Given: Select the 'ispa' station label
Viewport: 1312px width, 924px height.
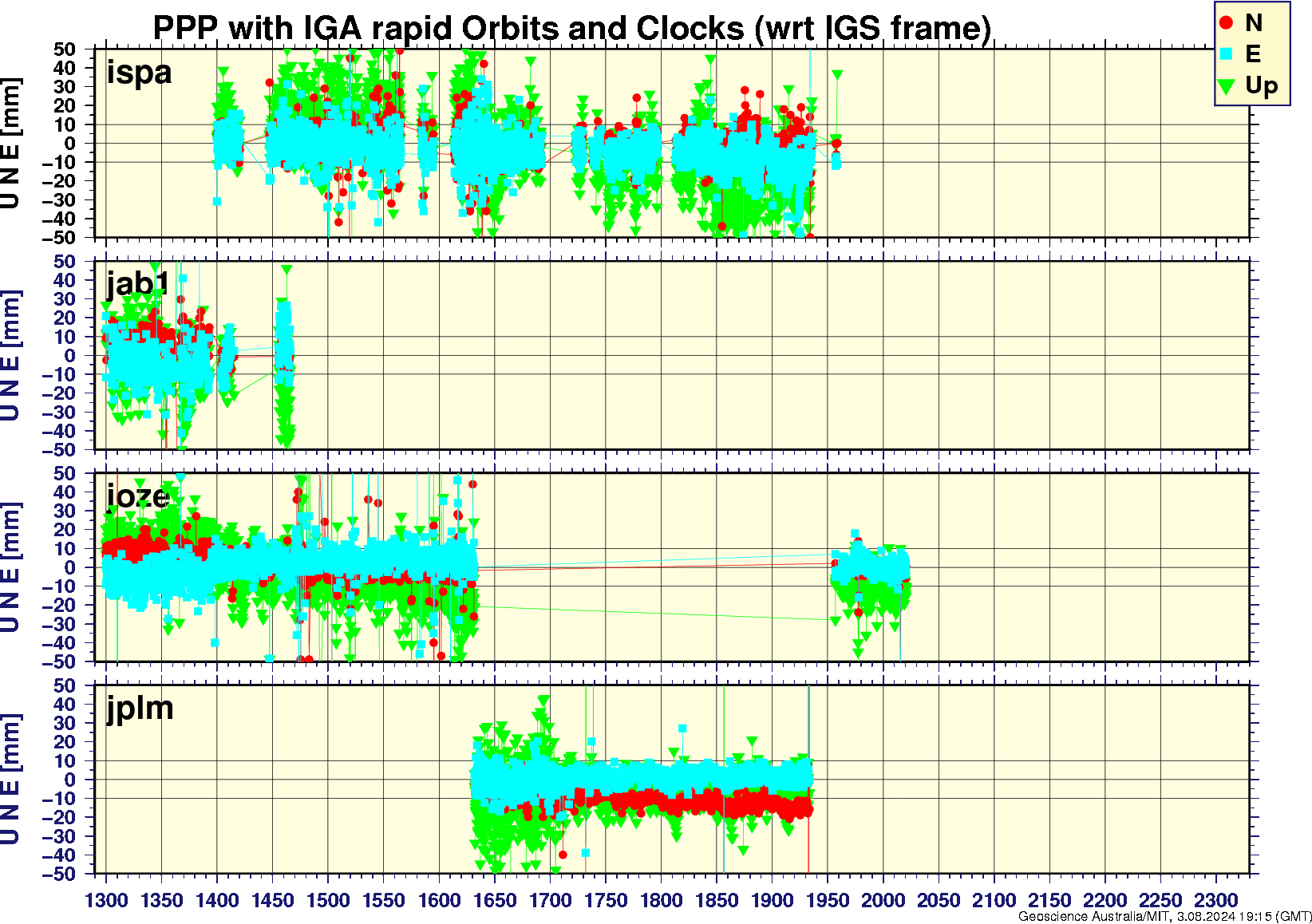Looking at the screenshot, I should point(139,73).
